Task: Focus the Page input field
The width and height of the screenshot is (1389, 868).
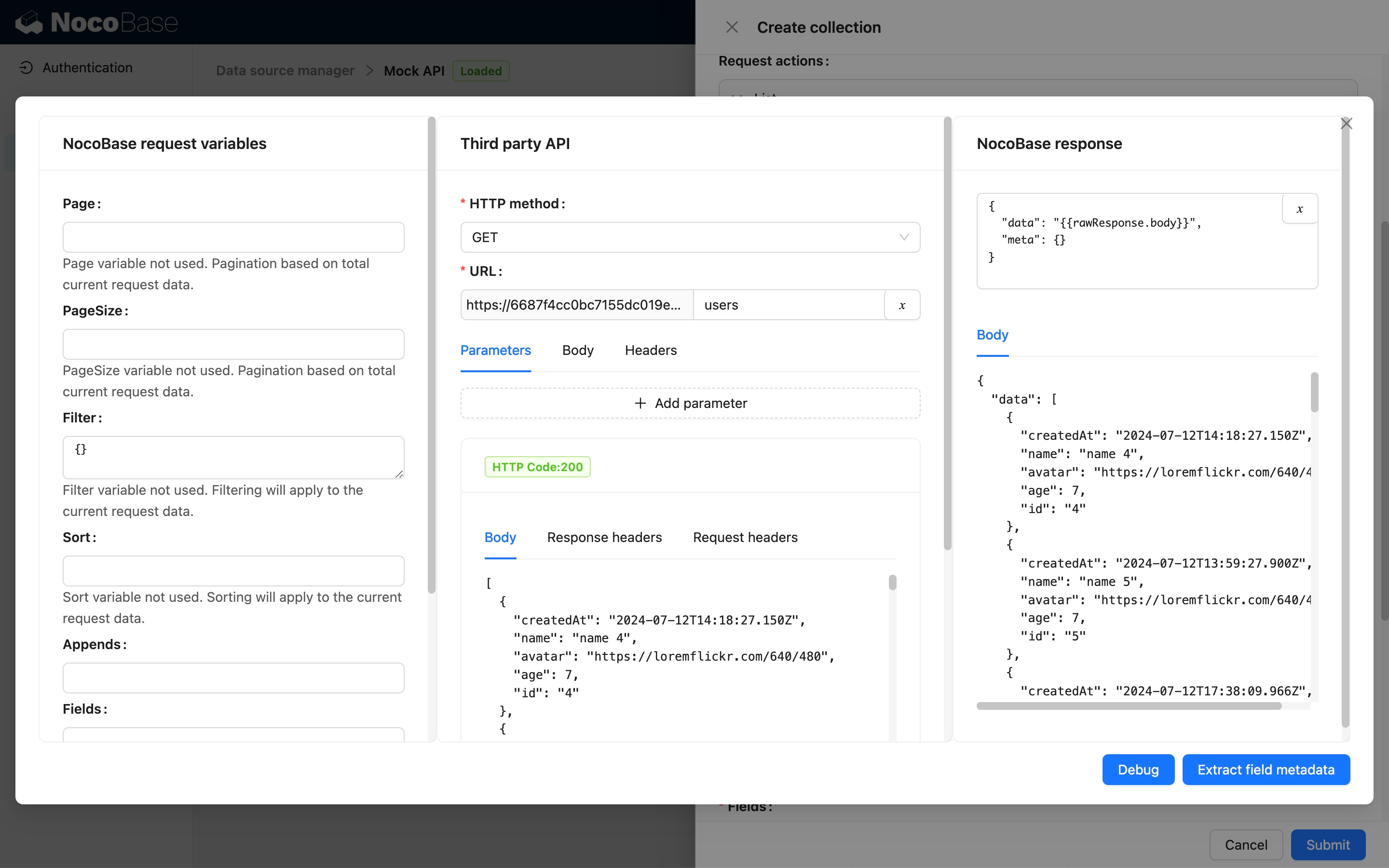Action: click(233, 237)
